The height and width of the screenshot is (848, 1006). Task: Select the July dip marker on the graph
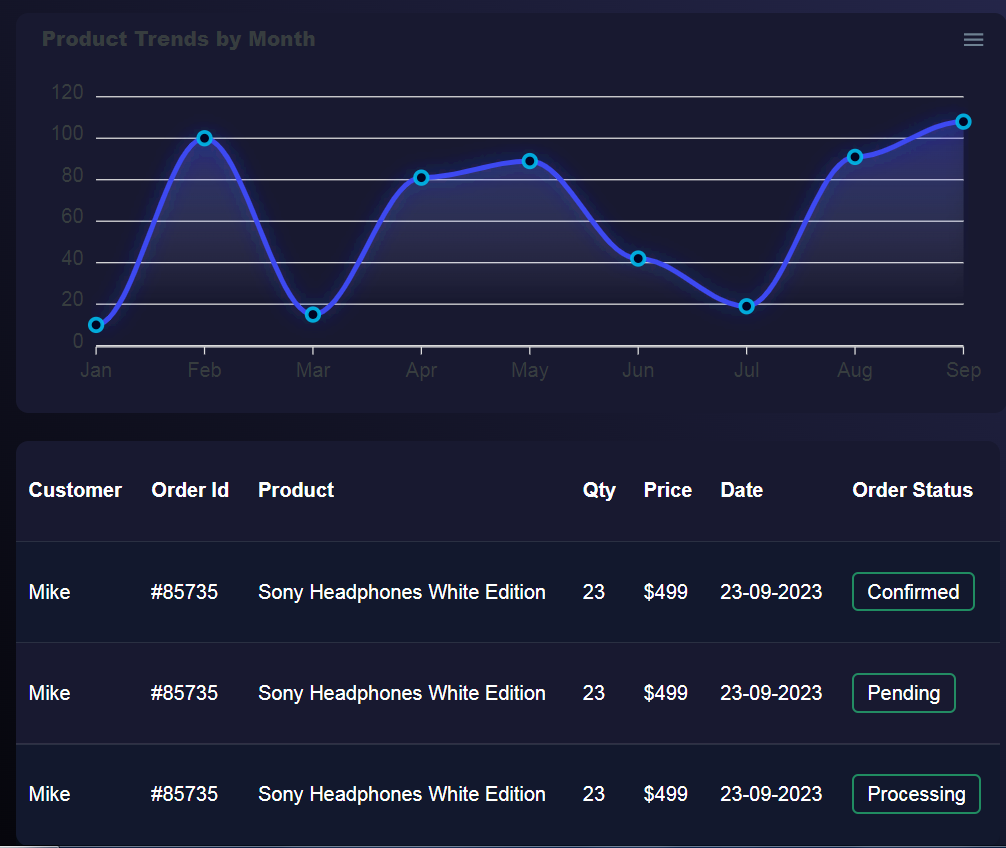coord(746,306)
